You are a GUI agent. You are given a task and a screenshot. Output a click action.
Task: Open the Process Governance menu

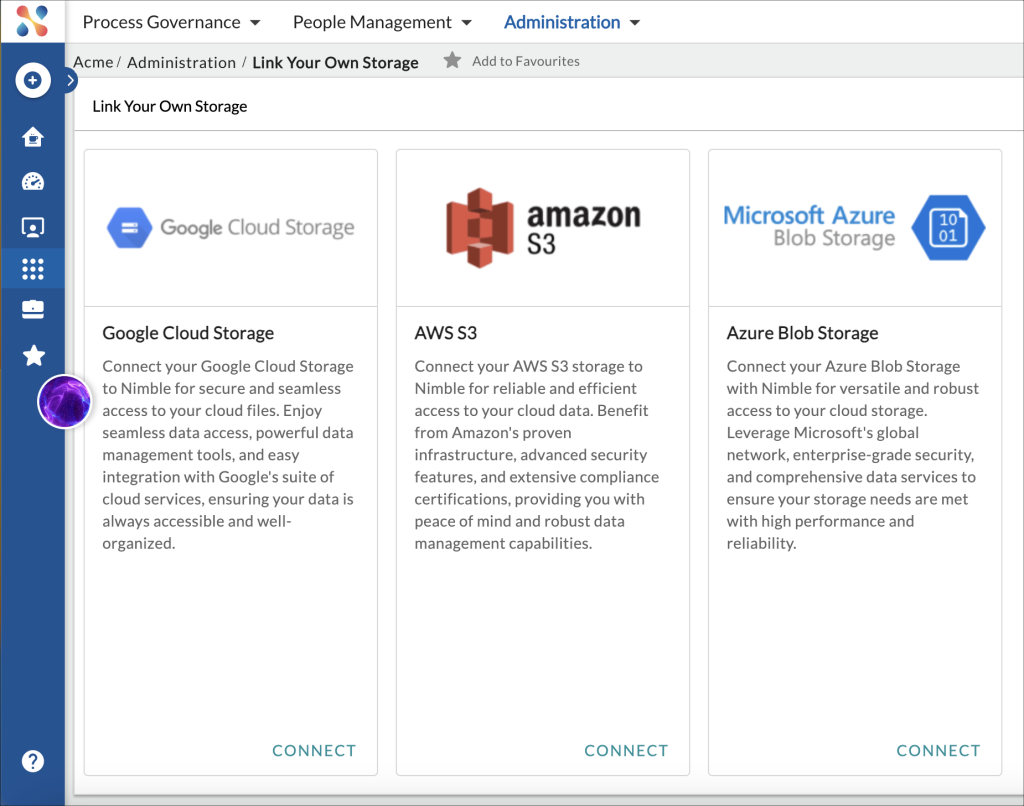(x=161, y=22)
